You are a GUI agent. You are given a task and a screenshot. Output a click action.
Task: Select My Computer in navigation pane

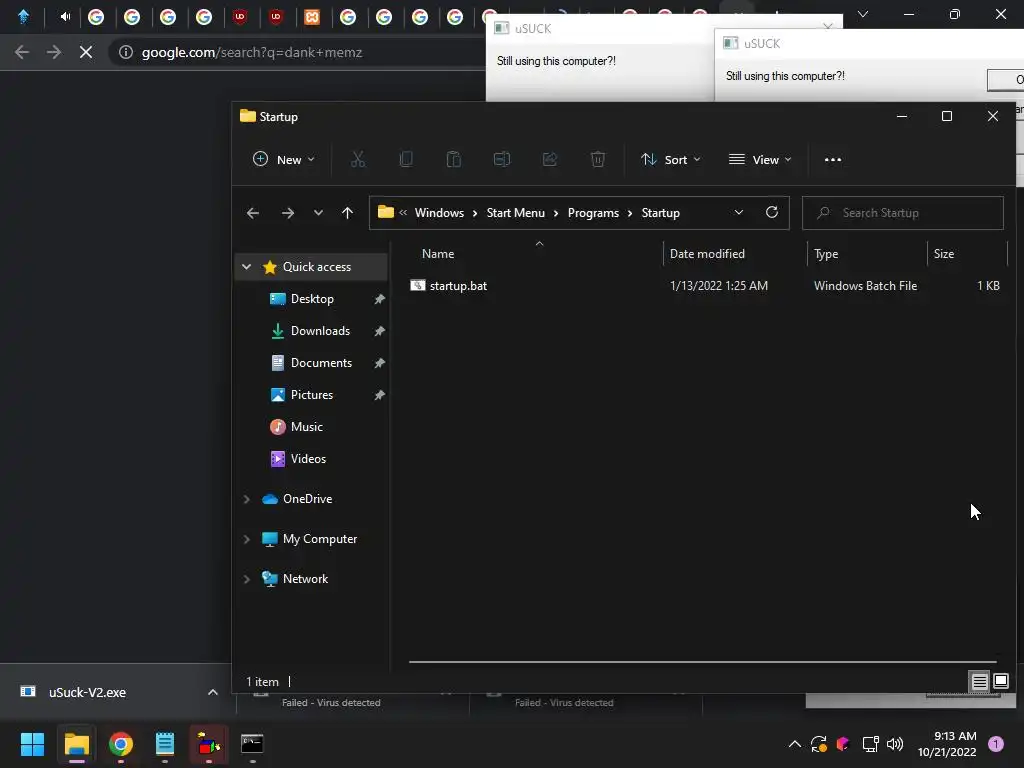tap(320, 539)
